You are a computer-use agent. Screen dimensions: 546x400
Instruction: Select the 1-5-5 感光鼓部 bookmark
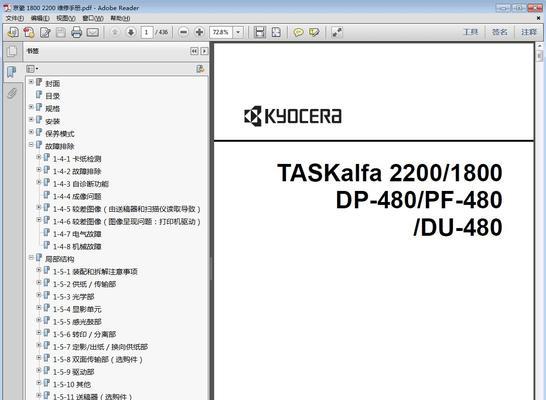[77, 322]
